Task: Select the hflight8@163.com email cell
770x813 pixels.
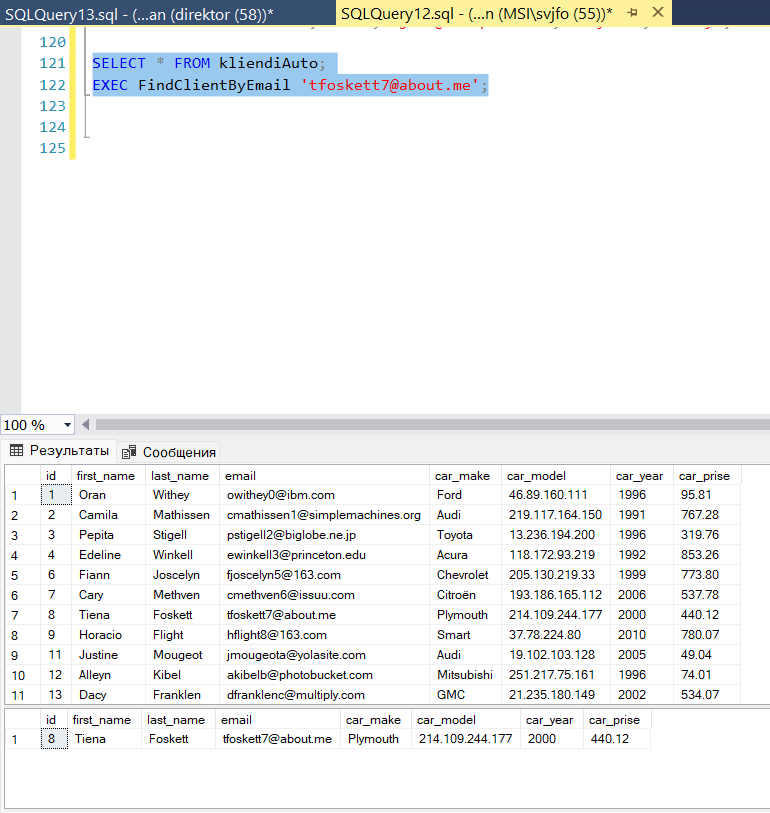Action: [x=325, y=635]
